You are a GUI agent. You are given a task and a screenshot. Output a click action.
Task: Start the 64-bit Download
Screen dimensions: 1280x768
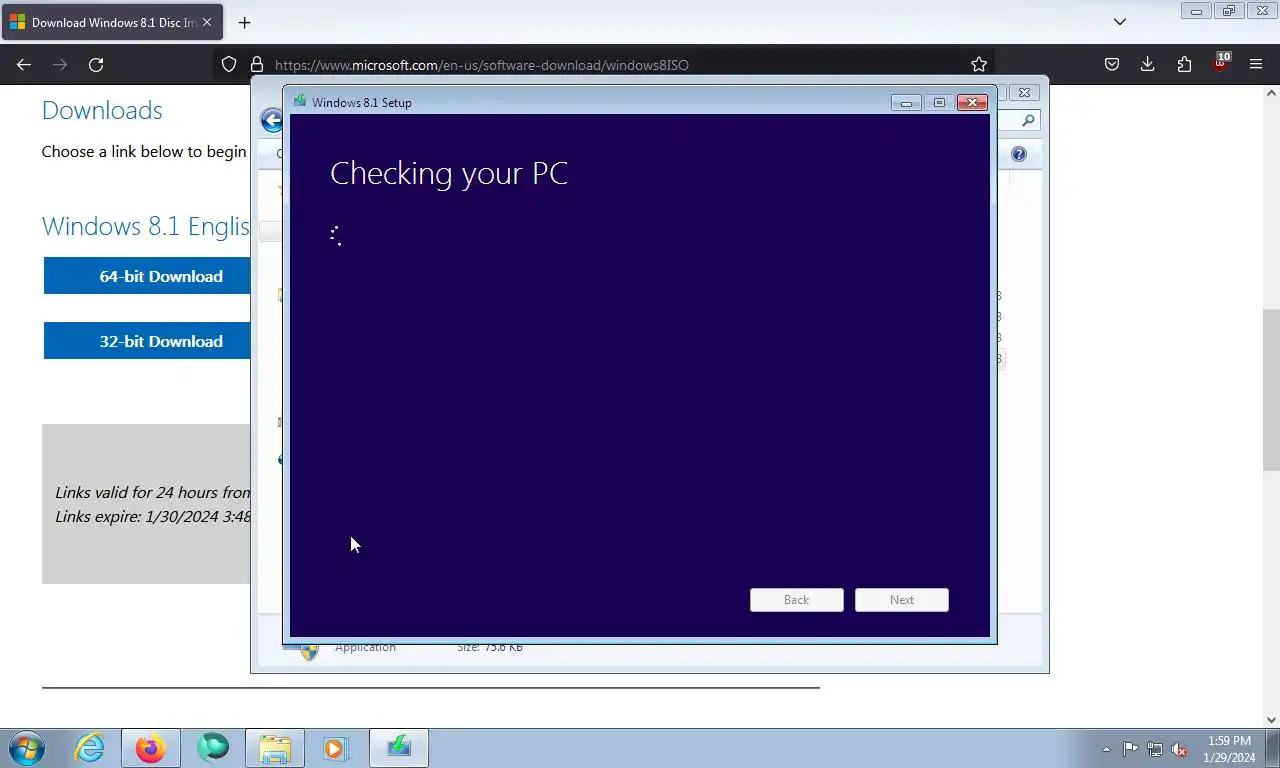pyautogui.click(x=147, y=276)
